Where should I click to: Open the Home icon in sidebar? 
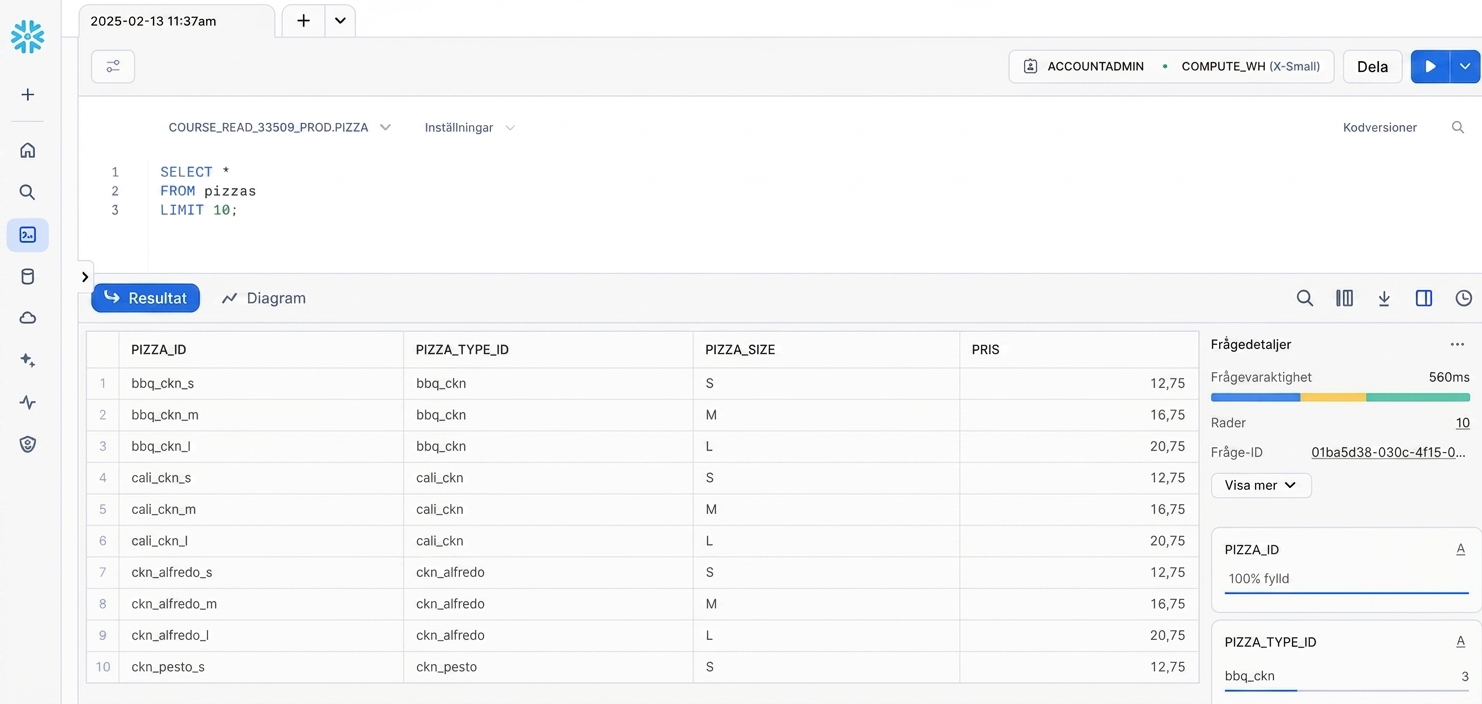click(x=28, y=150)
